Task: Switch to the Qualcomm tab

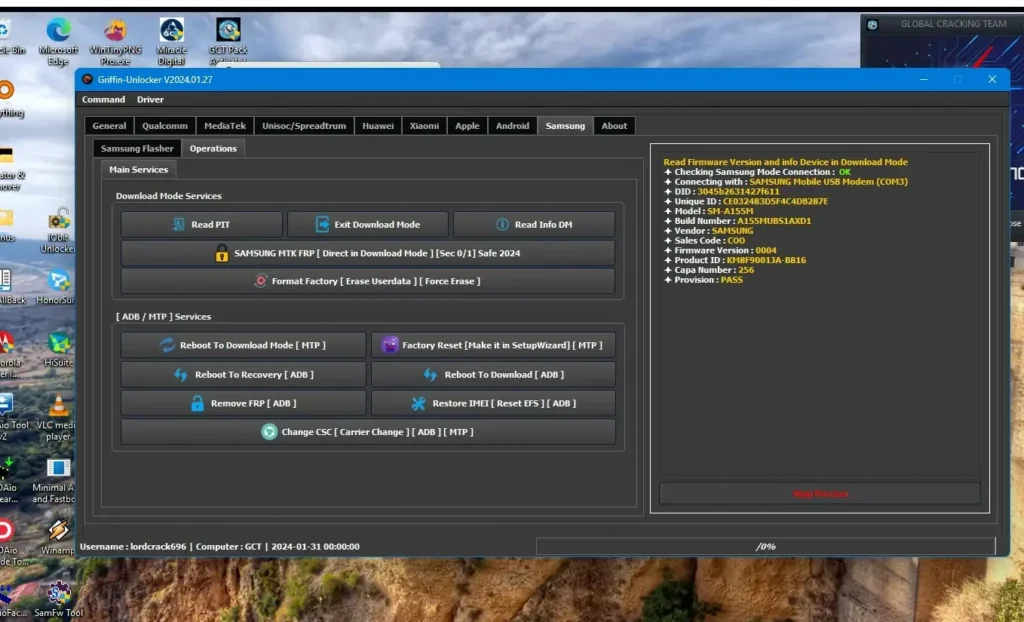Action: [165, 126]
